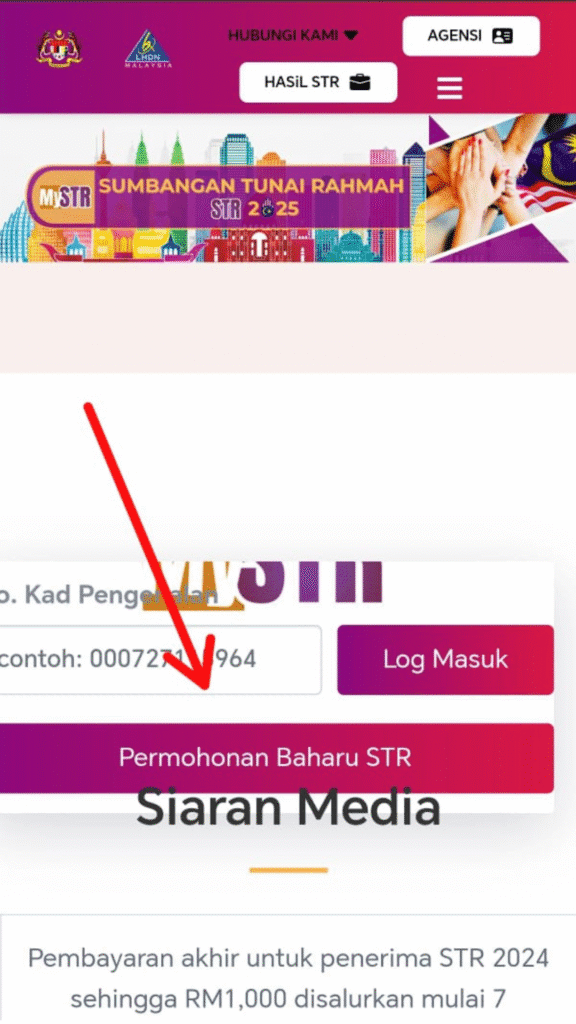
Task: Open the AGENSI button
Action: tap(471, 36)
